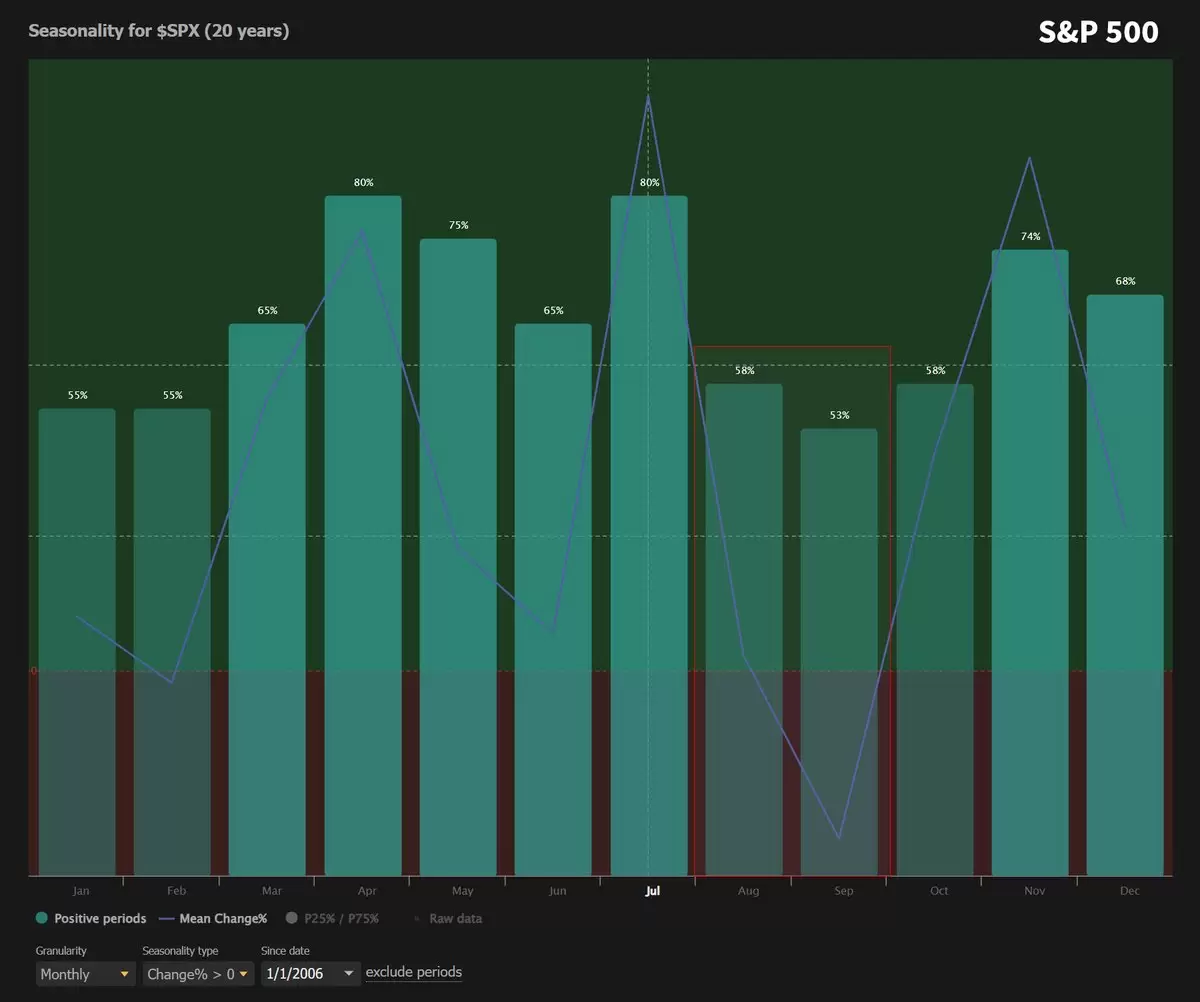Select the August positive periods bar

[x=744, y=630]
